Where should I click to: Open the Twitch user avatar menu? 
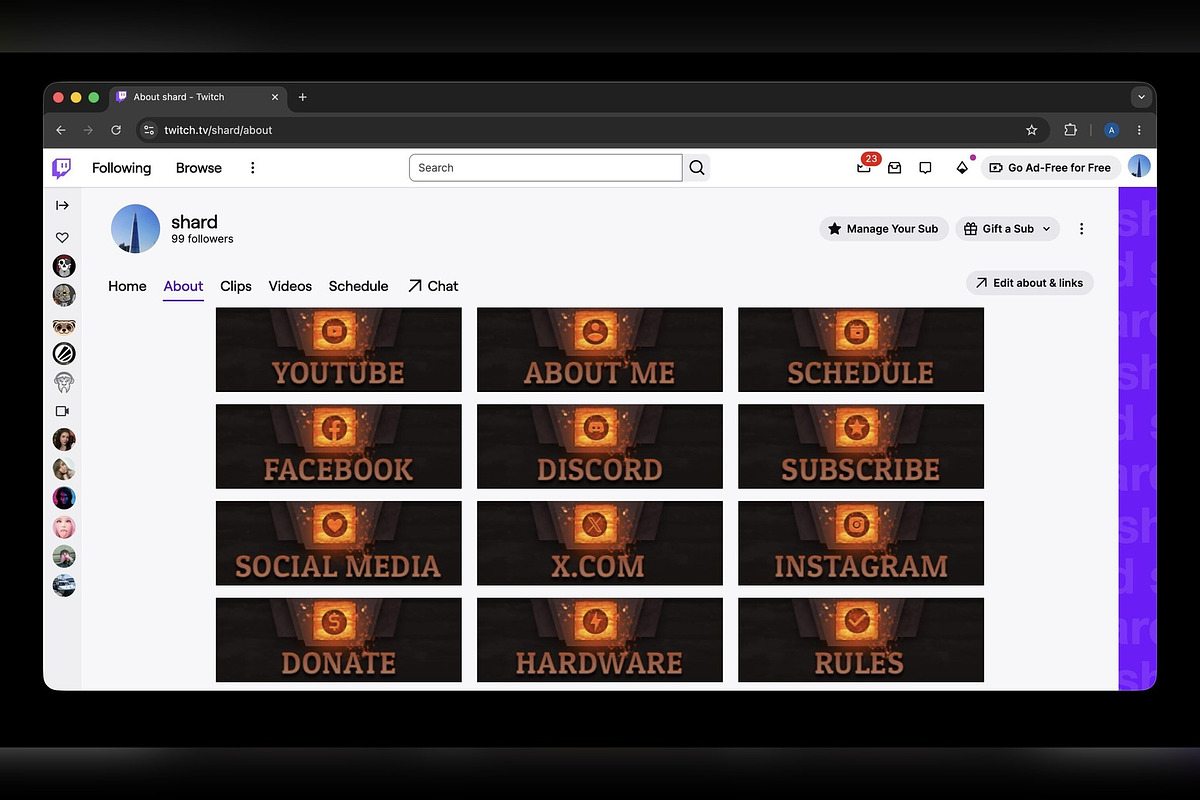(x=1139, y=167)
